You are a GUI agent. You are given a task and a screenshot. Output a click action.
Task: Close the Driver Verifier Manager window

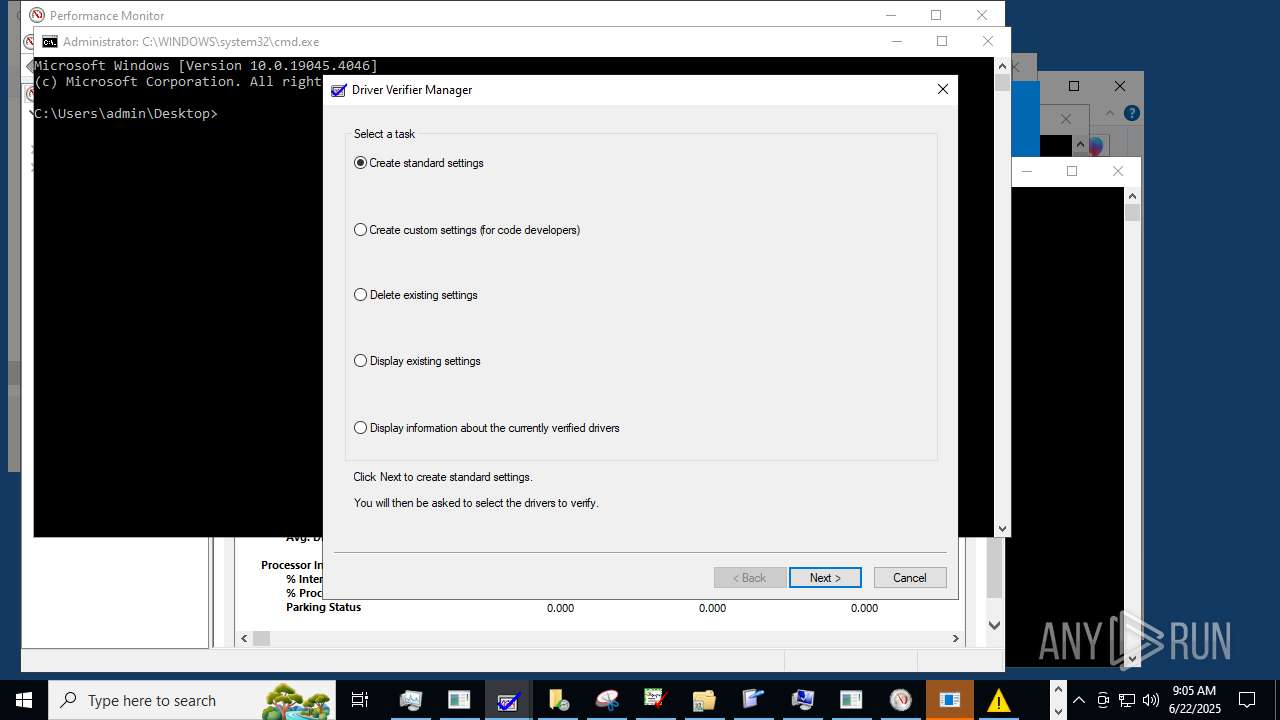942,89
